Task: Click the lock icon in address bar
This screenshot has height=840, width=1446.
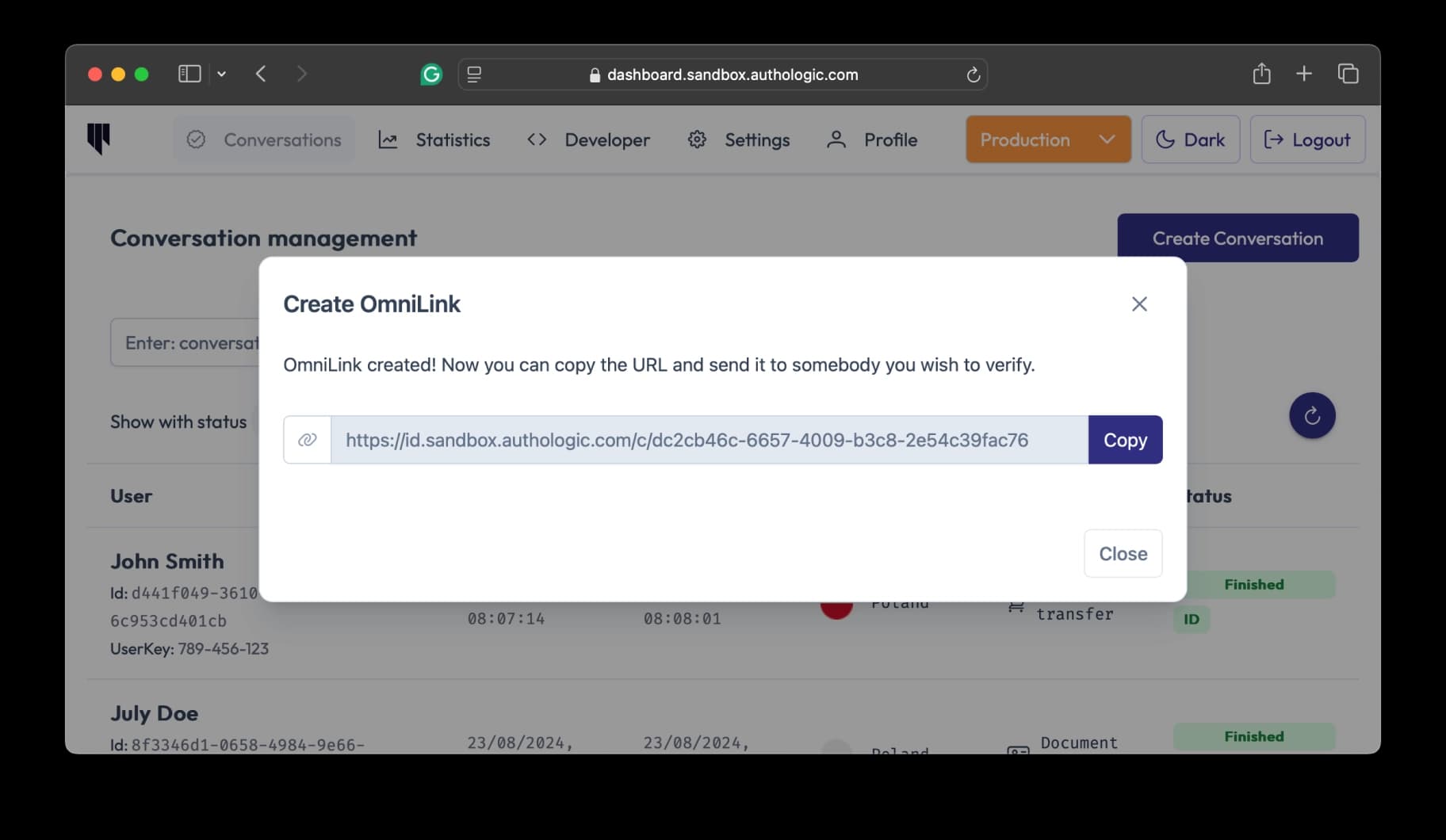Action: pyautogui.click(x=595, y=75)
